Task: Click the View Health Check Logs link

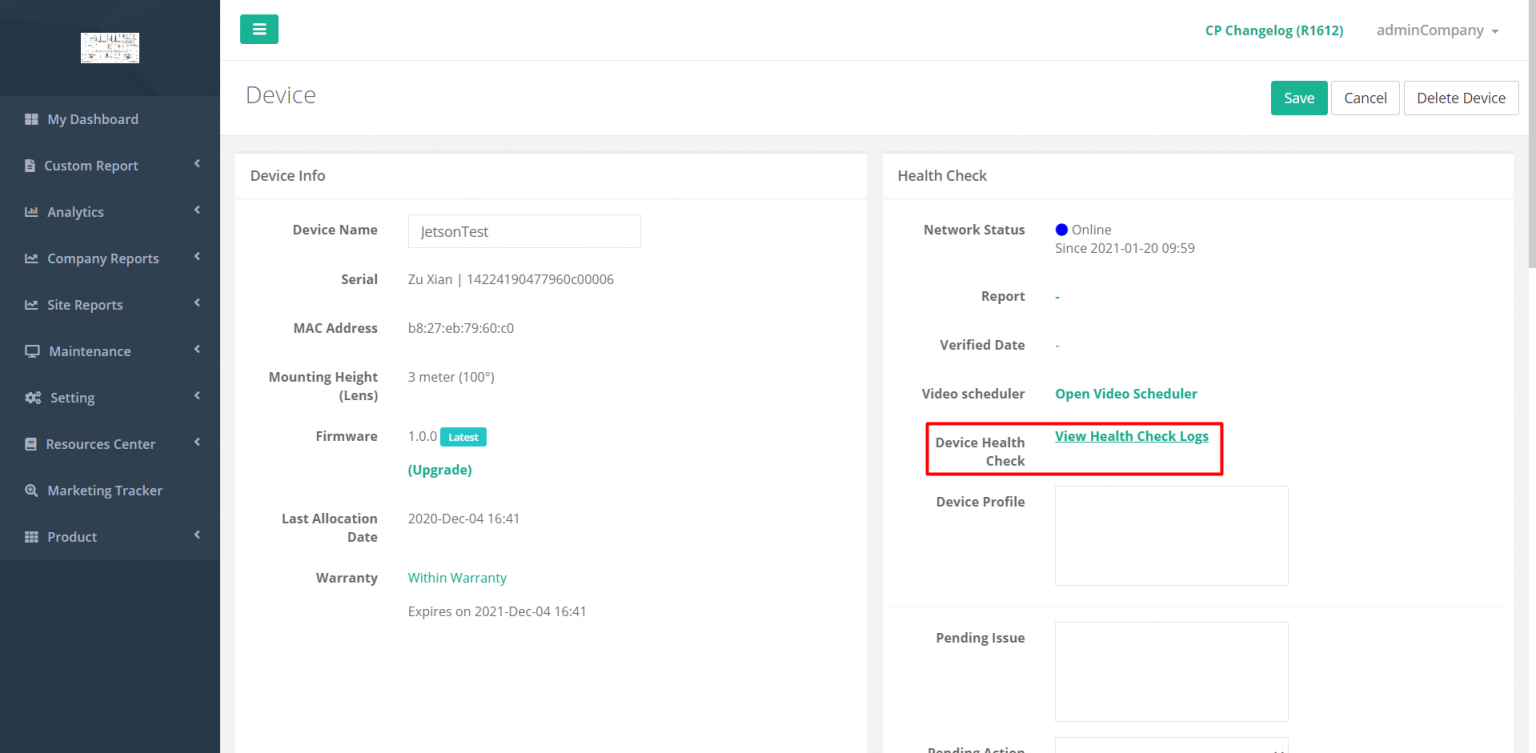Action: point(1131,436)
